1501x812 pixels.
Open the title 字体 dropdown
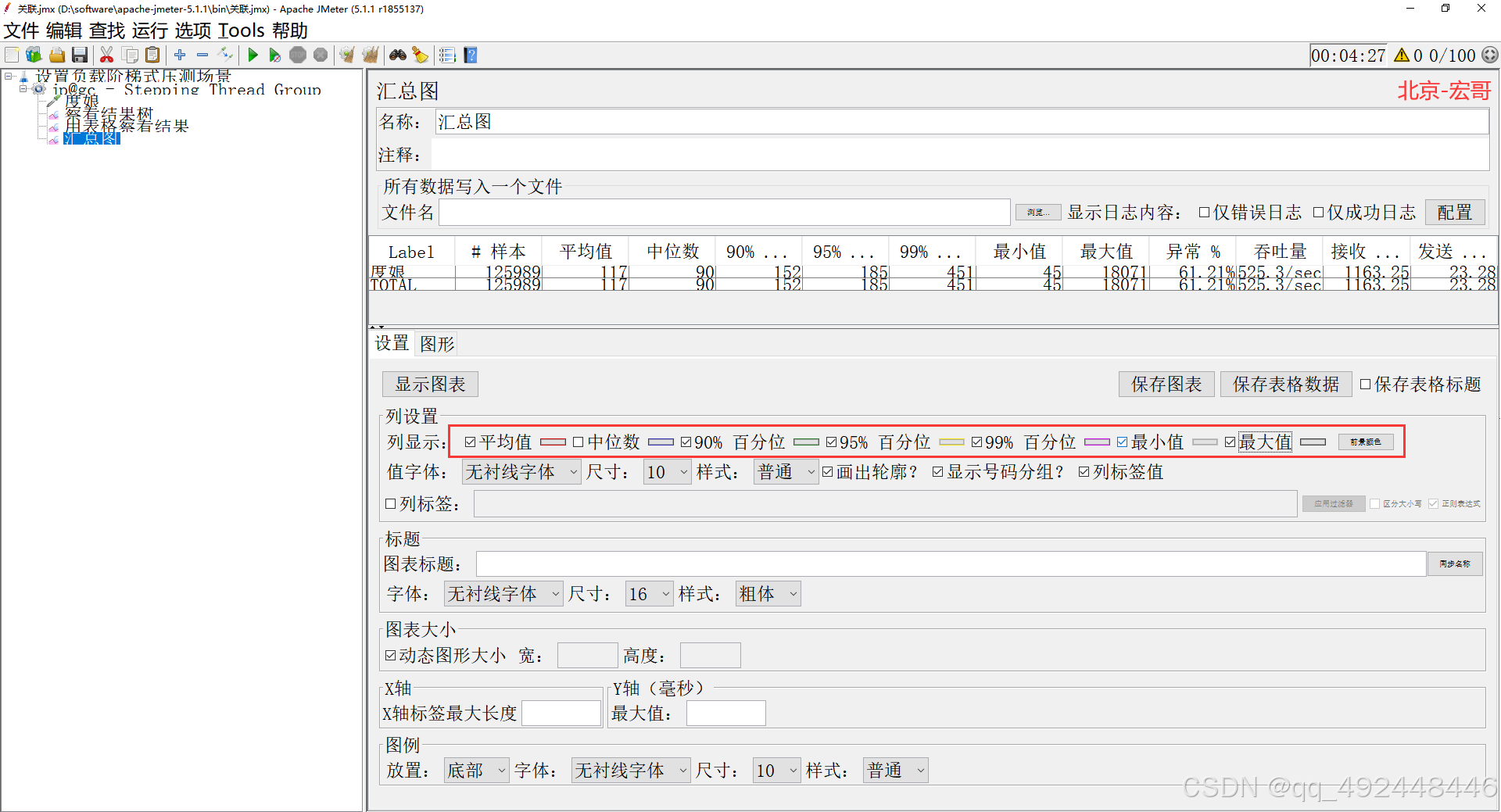coord(503,594)
